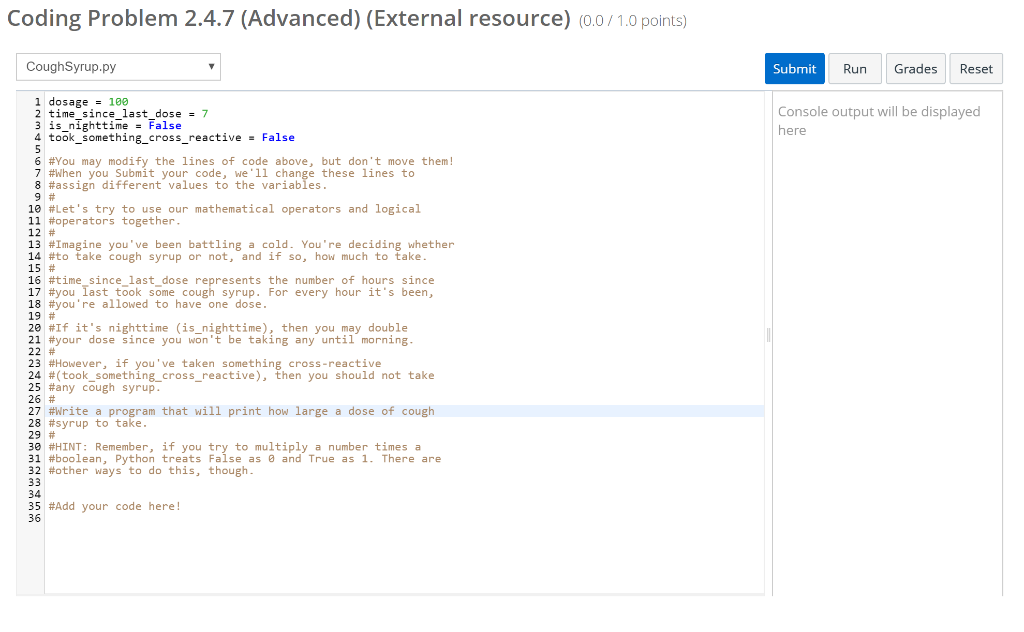
Task: Submit the CoughSyrup.py code for grading
Action: 794,68
